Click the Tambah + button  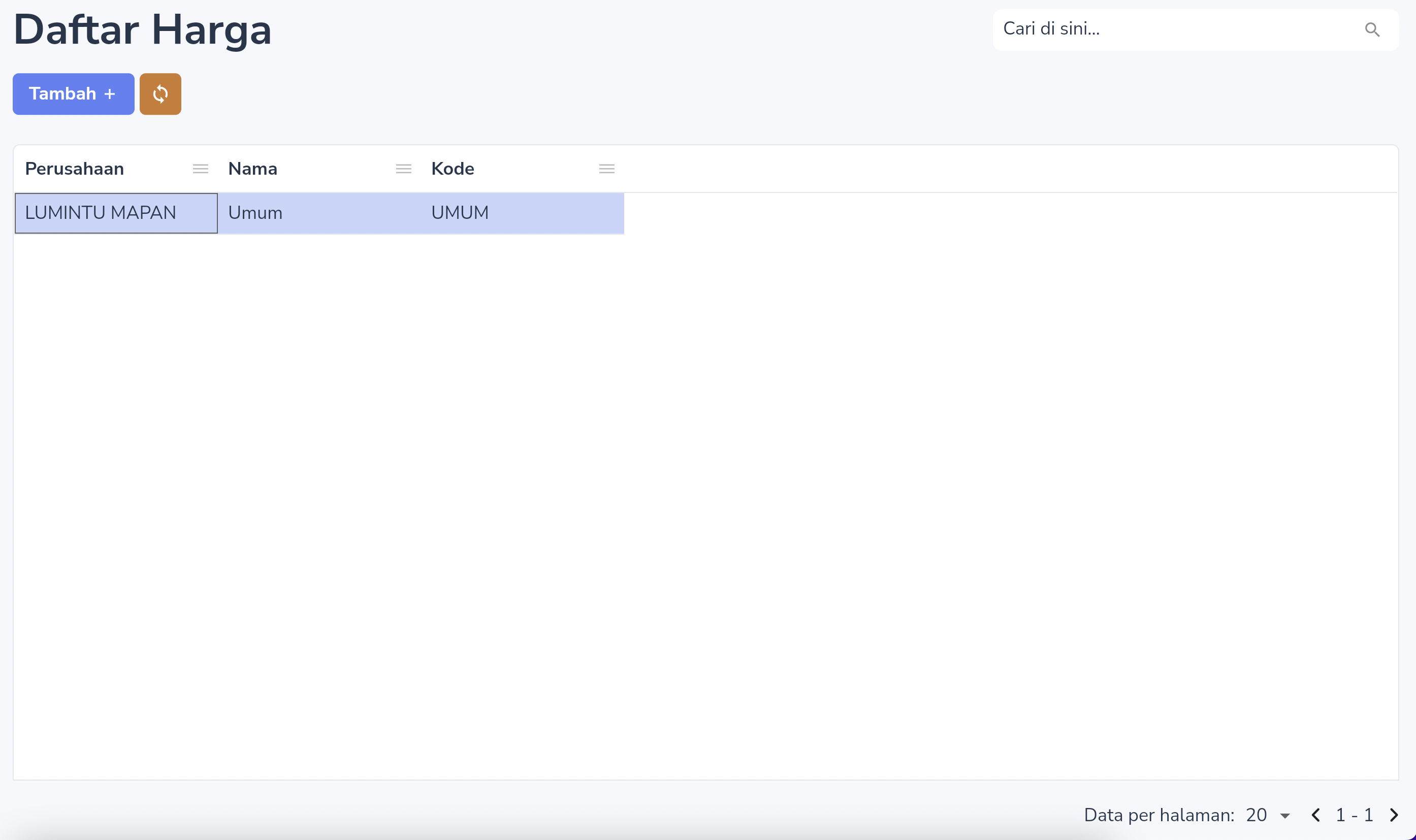click(74, 94)
